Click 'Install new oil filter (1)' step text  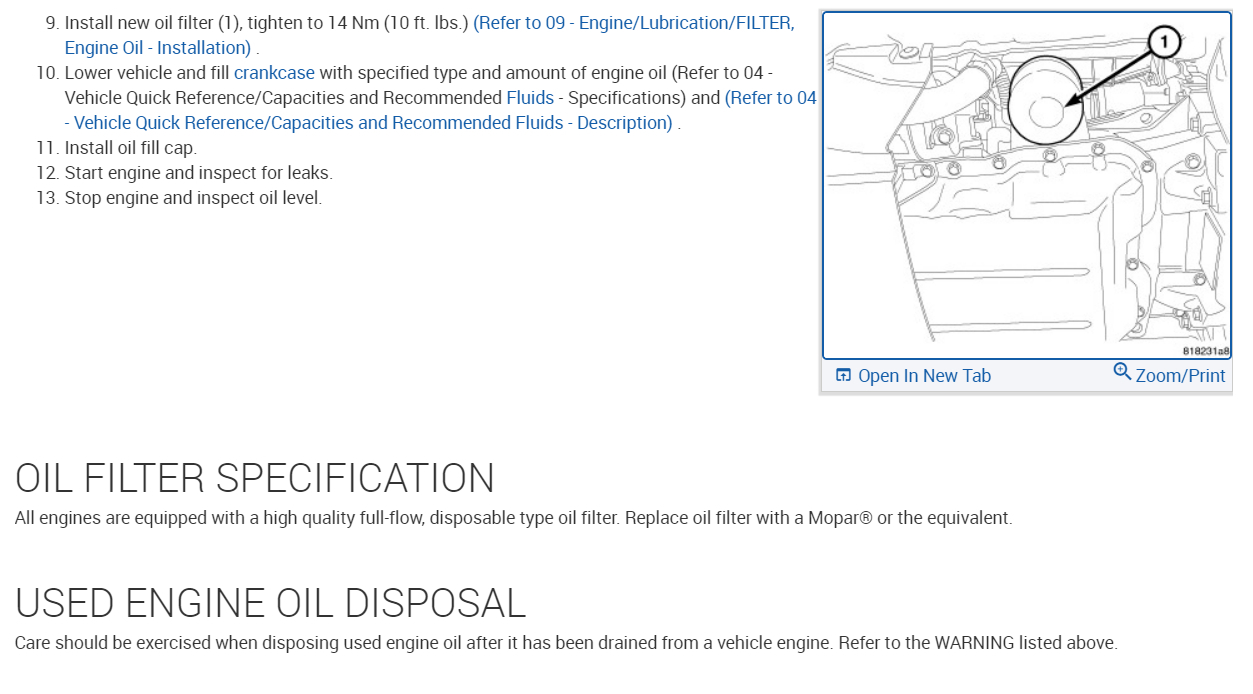pos(267,23)
